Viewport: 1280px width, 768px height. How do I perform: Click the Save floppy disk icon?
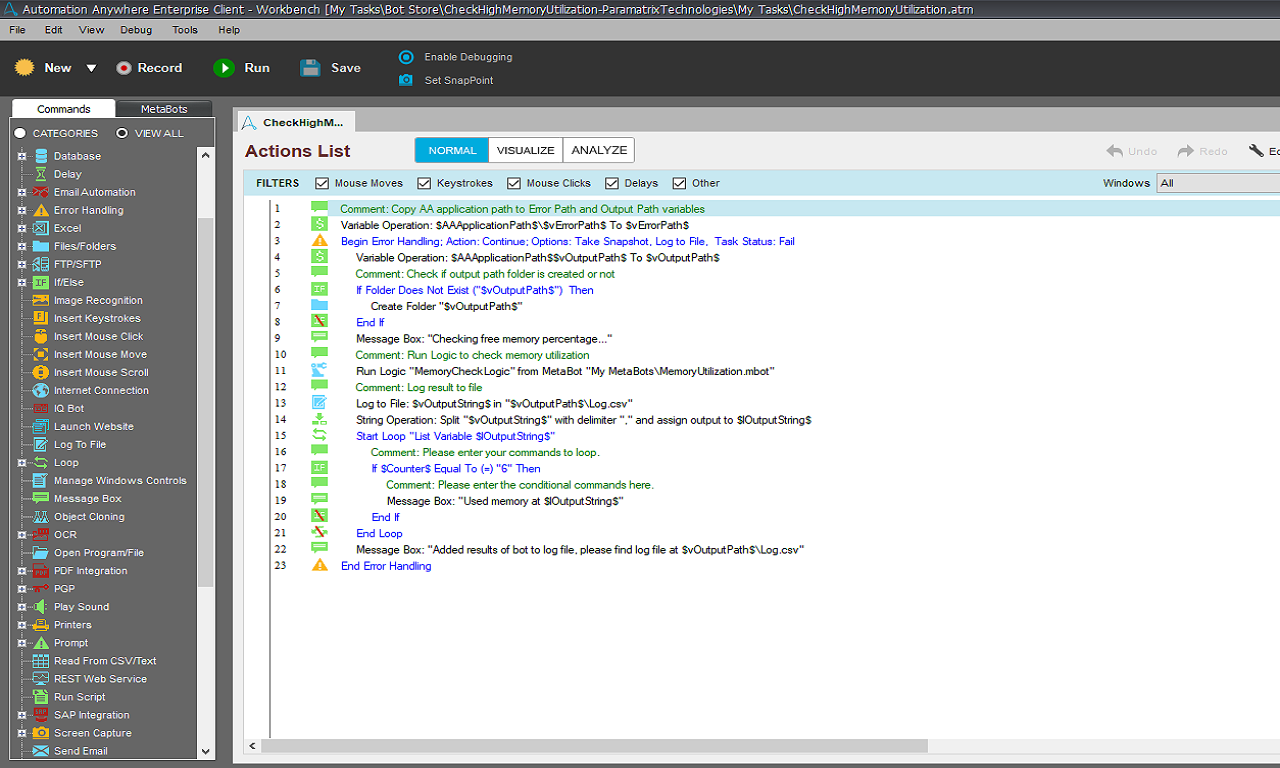[x=311, y=68]
